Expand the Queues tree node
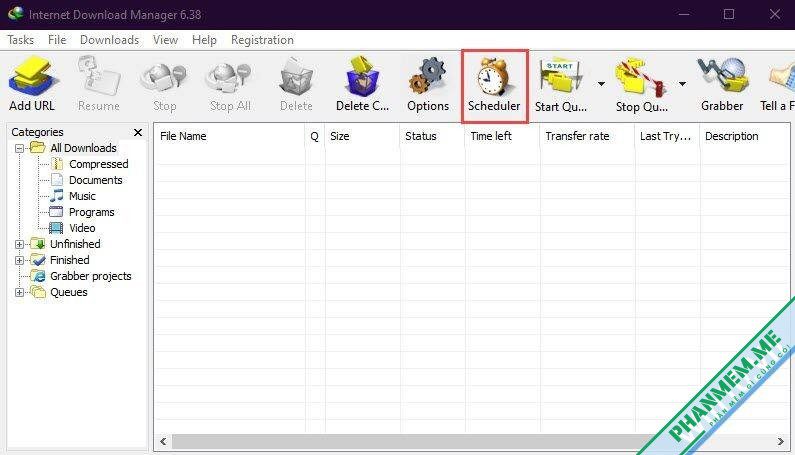 point(19,292)
